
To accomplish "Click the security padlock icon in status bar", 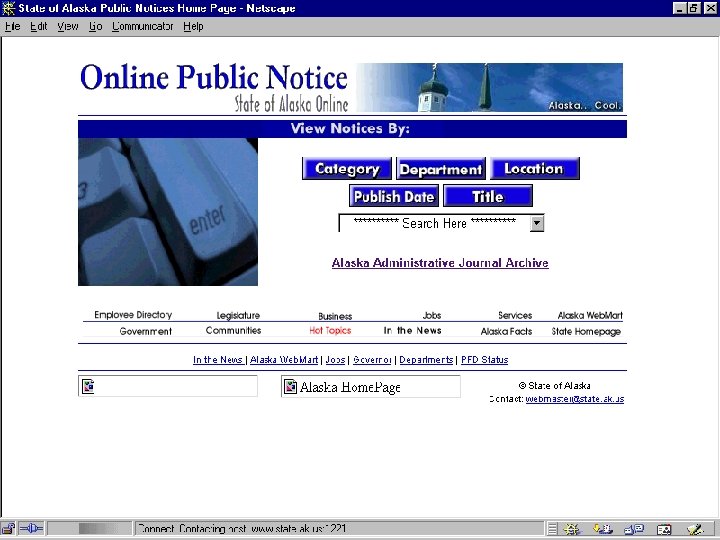I will 8,529.
